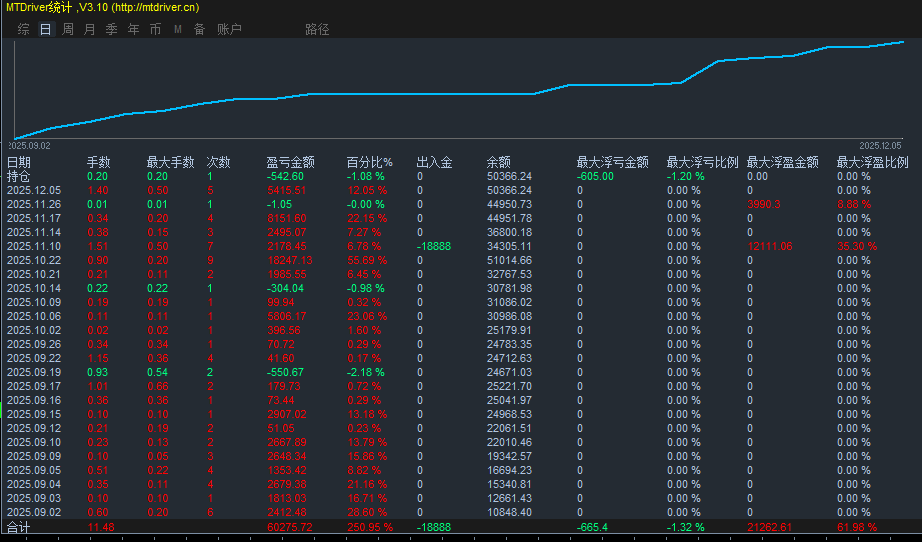The width and height of the screenshot is (922, 542).
Task: Switch to the 账户 account tab
Action: coord(229,29)
